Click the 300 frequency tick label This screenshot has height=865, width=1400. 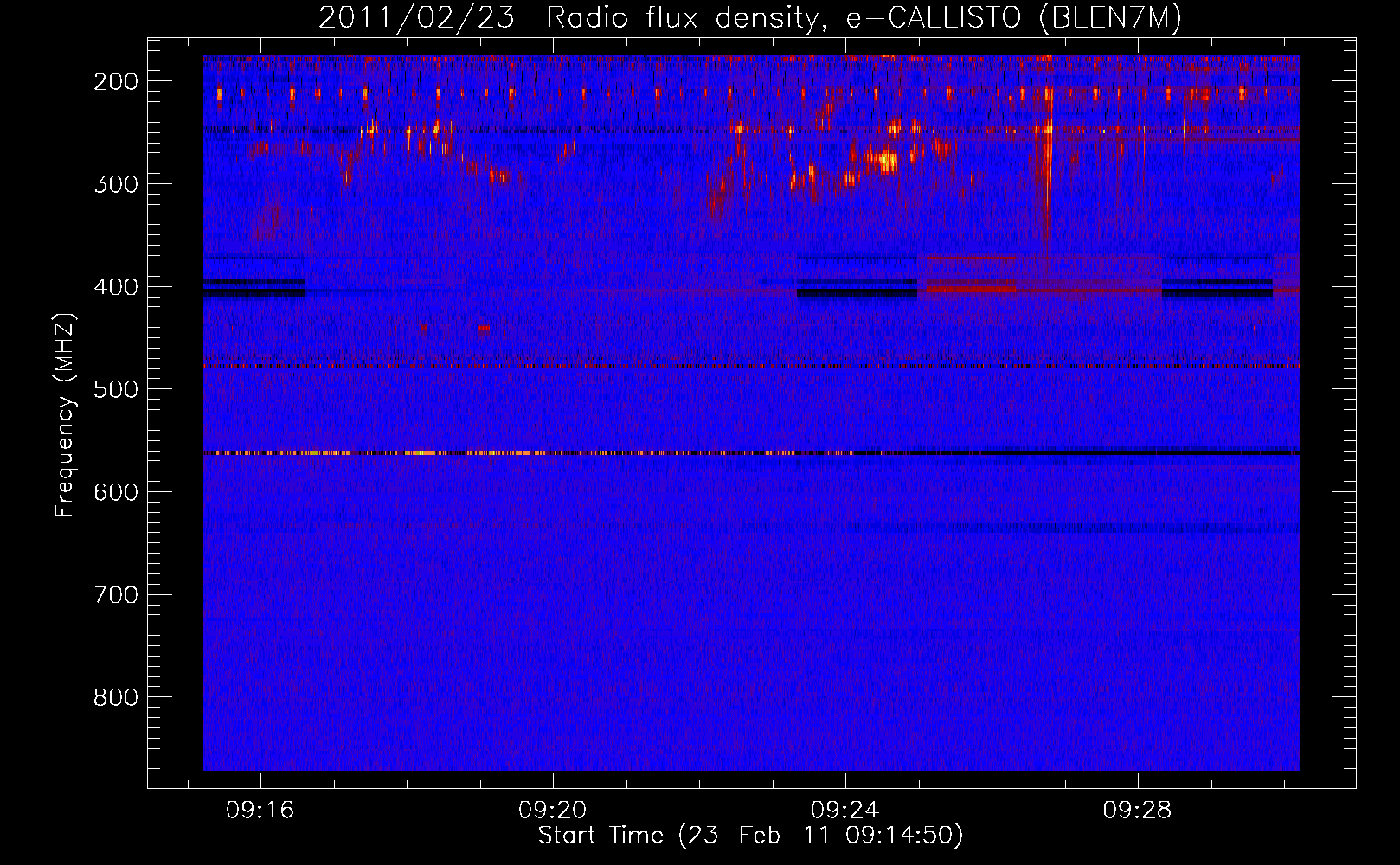tap(116, 184)
